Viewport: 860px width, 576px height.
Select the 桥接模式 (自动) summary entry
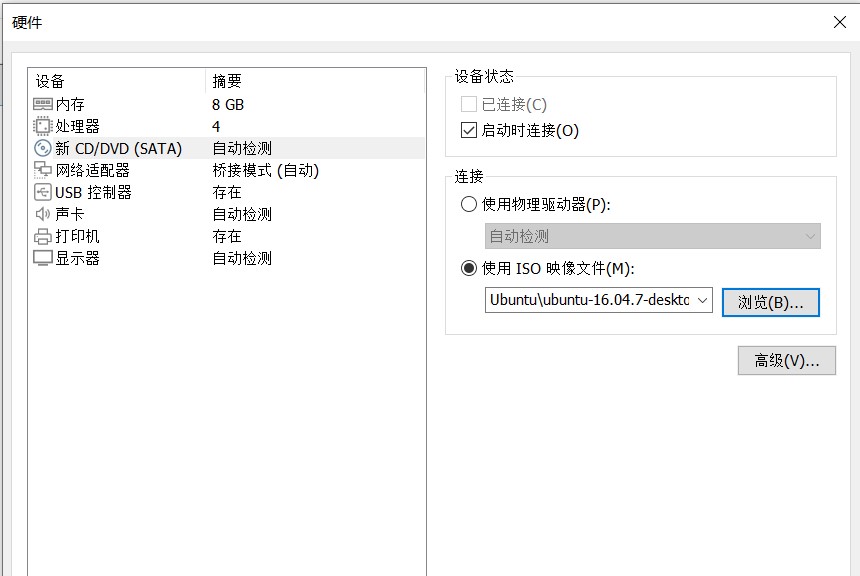pyautogui.click(x=265, y=171)
